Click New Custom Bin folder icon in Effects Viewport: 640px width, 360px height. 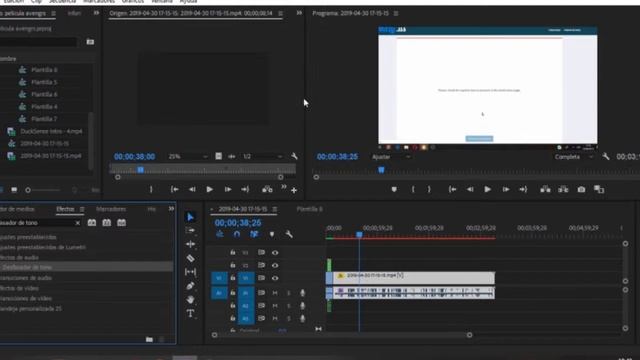pos(149,339)
